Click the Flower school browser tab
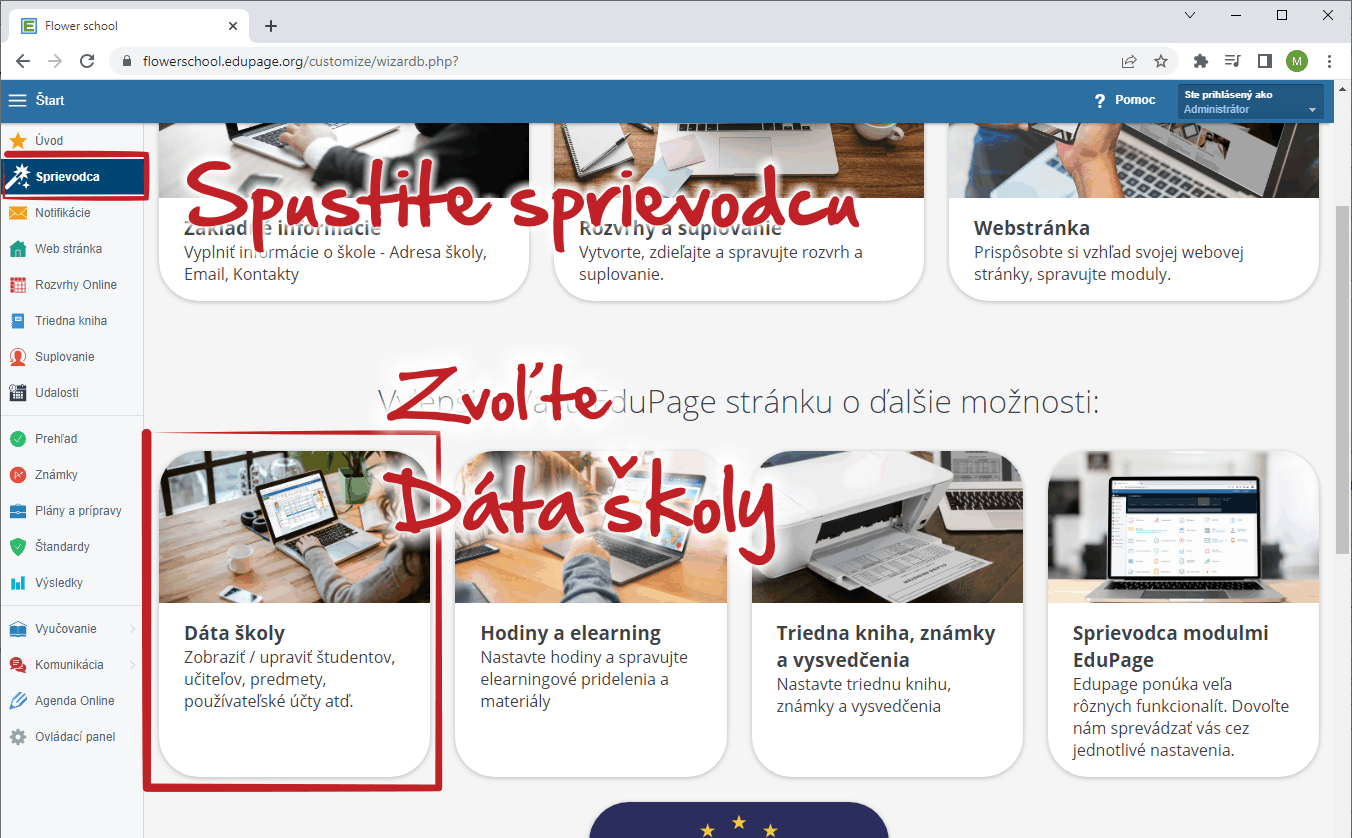Viewport: 1352px width, 838px height. 130,26
